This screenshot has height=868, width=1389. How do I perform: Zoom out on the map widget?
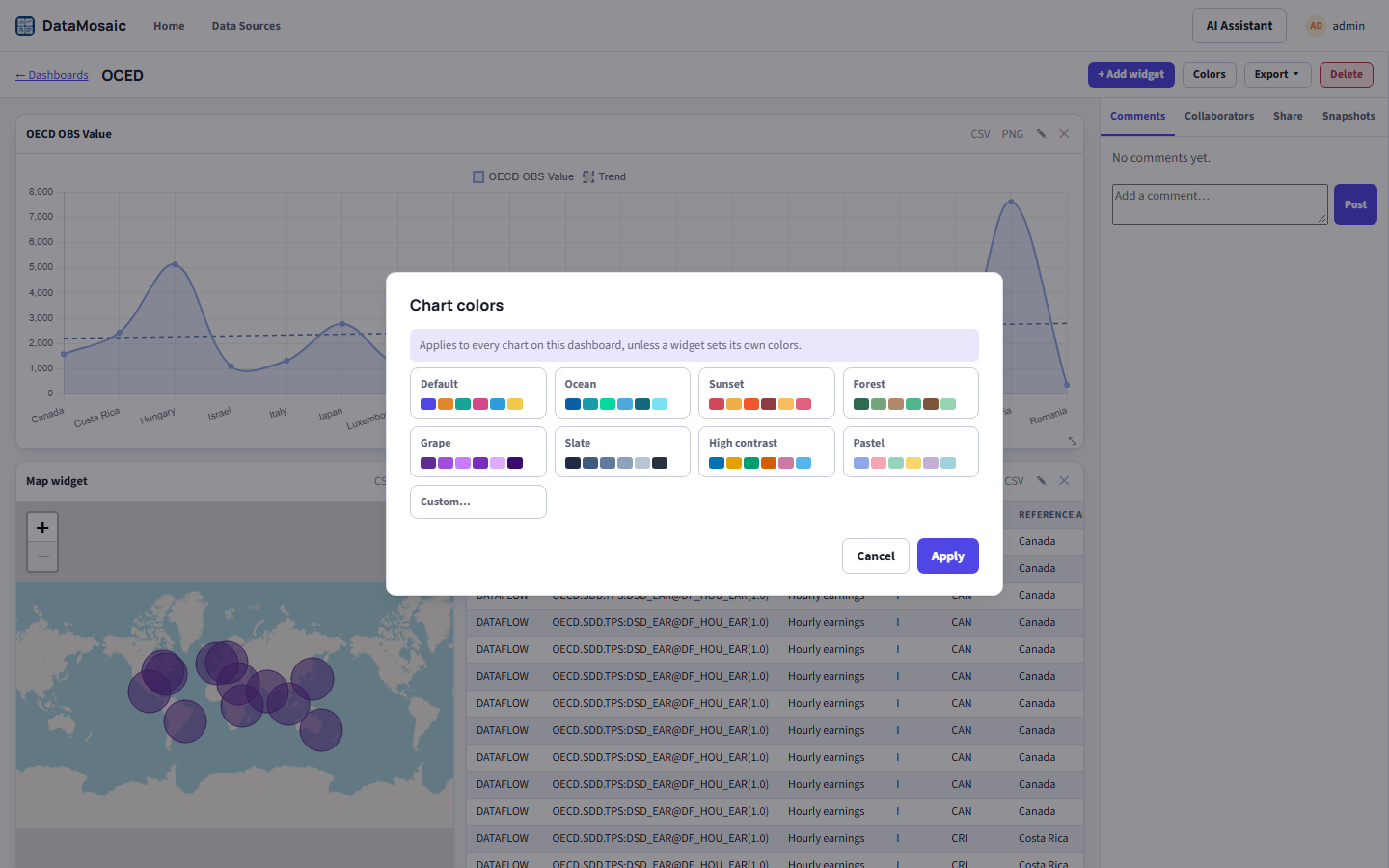click(x=42, y=556)
